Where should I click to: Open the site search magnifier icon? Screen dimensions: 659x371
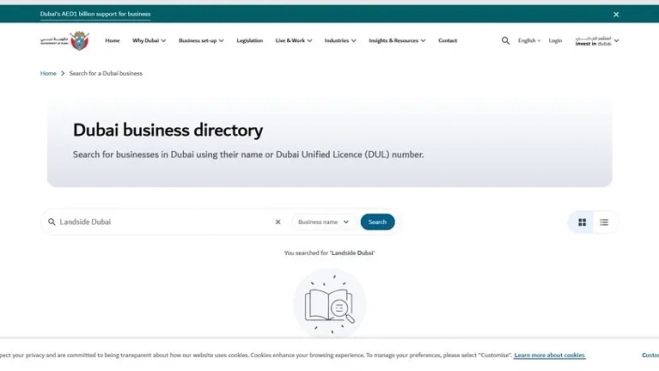(506, 41)
